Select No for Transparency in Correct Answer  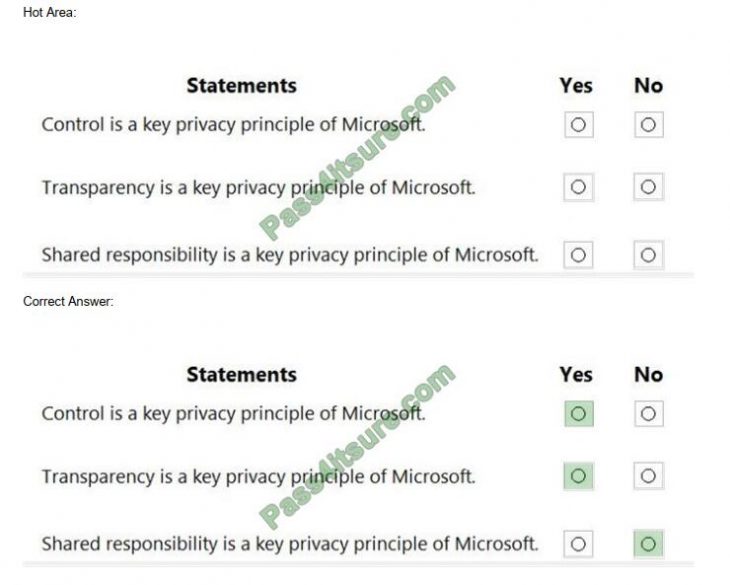(x=648, y=476)
